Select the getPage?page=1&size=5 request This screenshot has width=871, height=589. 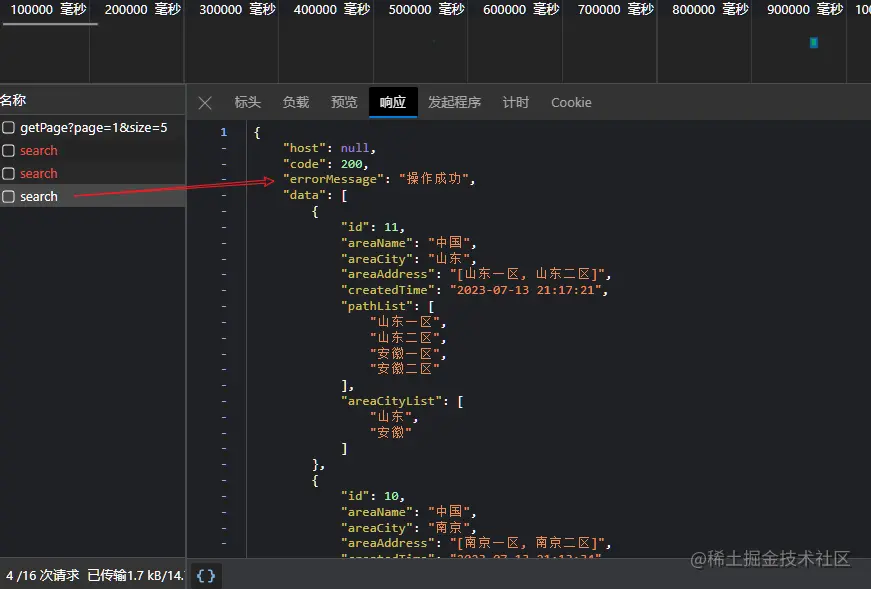(x=93, y=128)
